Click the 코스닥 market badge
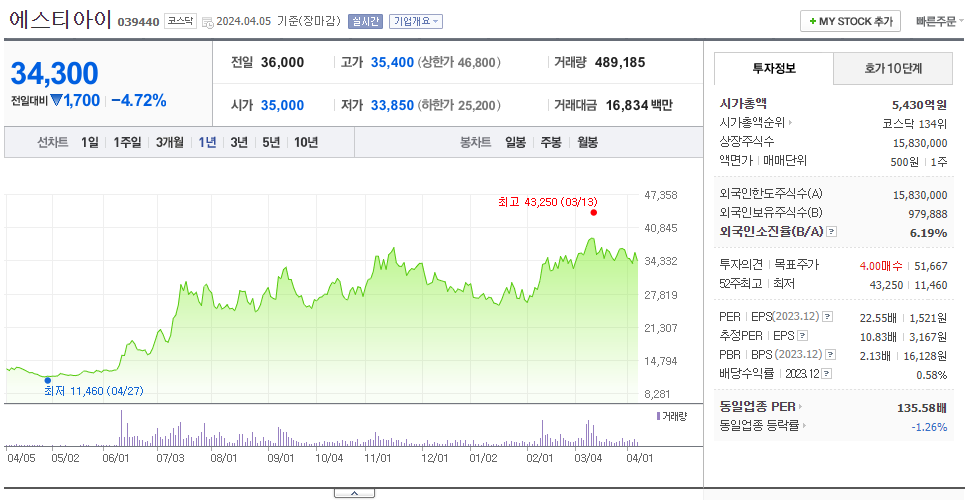The width and height of the screenshot is (968, 500). coord(180,22)
